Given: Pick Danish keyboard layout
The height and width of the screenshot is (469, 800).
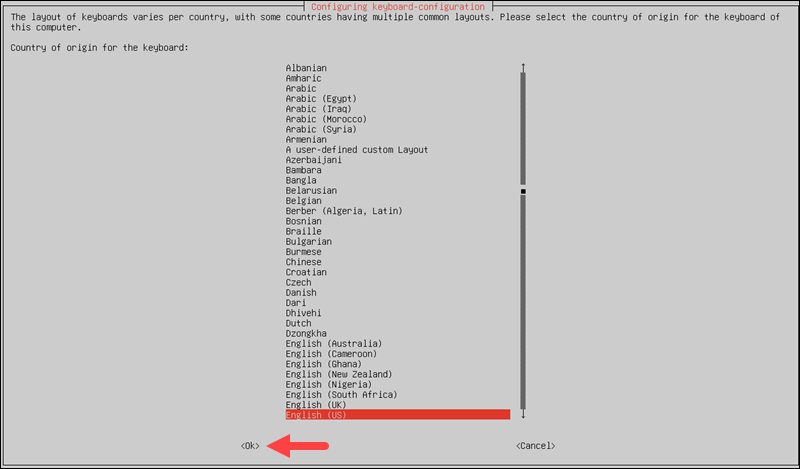Looking at the screenshot, I should pyautogui.click(x=301, y=292).
